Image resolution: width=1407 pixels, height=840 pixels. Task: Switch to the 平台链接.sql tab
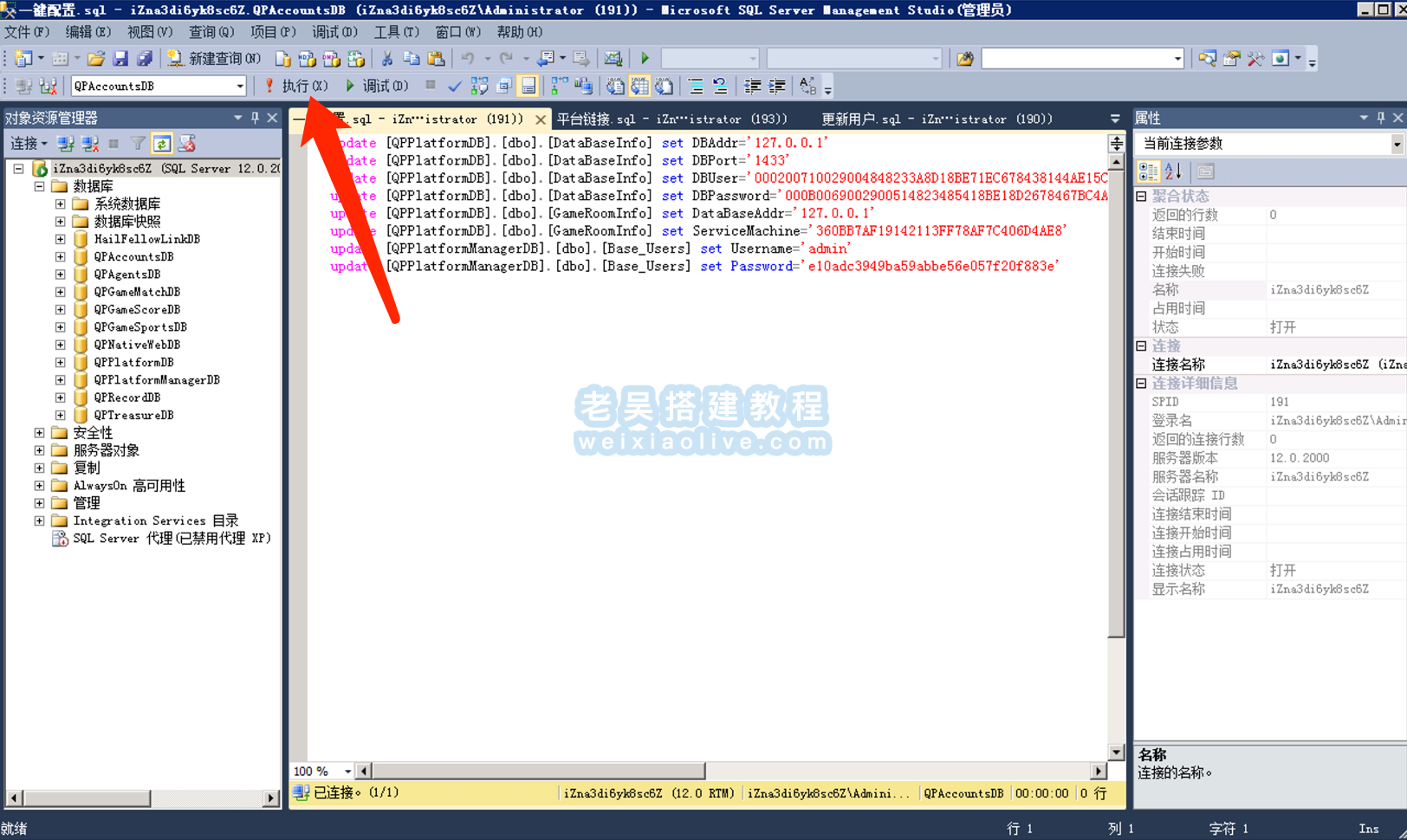[x=671, y=119]
